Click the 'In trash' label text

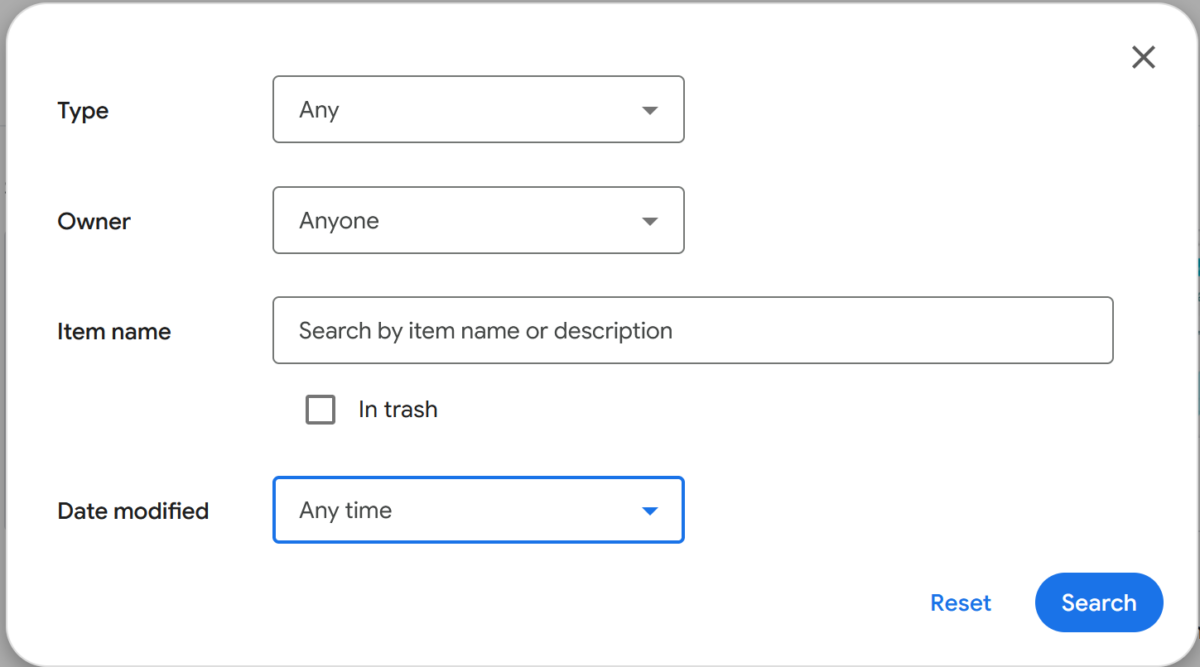pyautogui.click(x=398, y=410)
